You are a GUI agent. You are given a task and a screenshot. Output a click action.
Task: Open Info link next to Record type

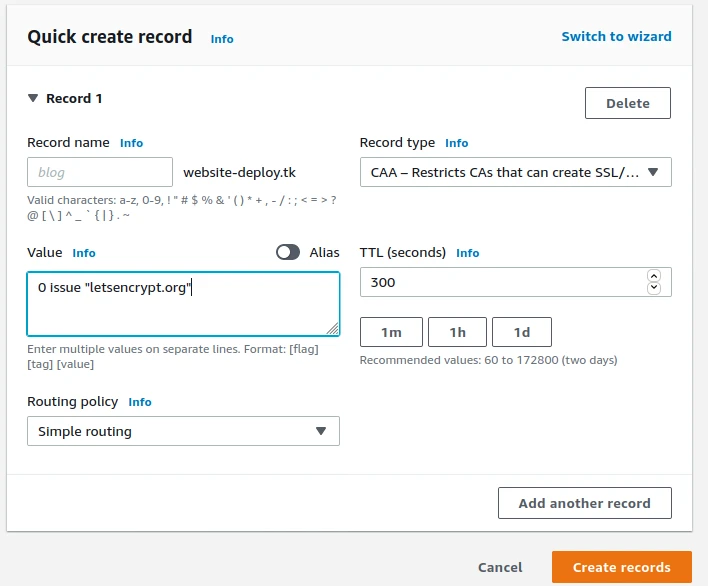(x=456, y=143)
